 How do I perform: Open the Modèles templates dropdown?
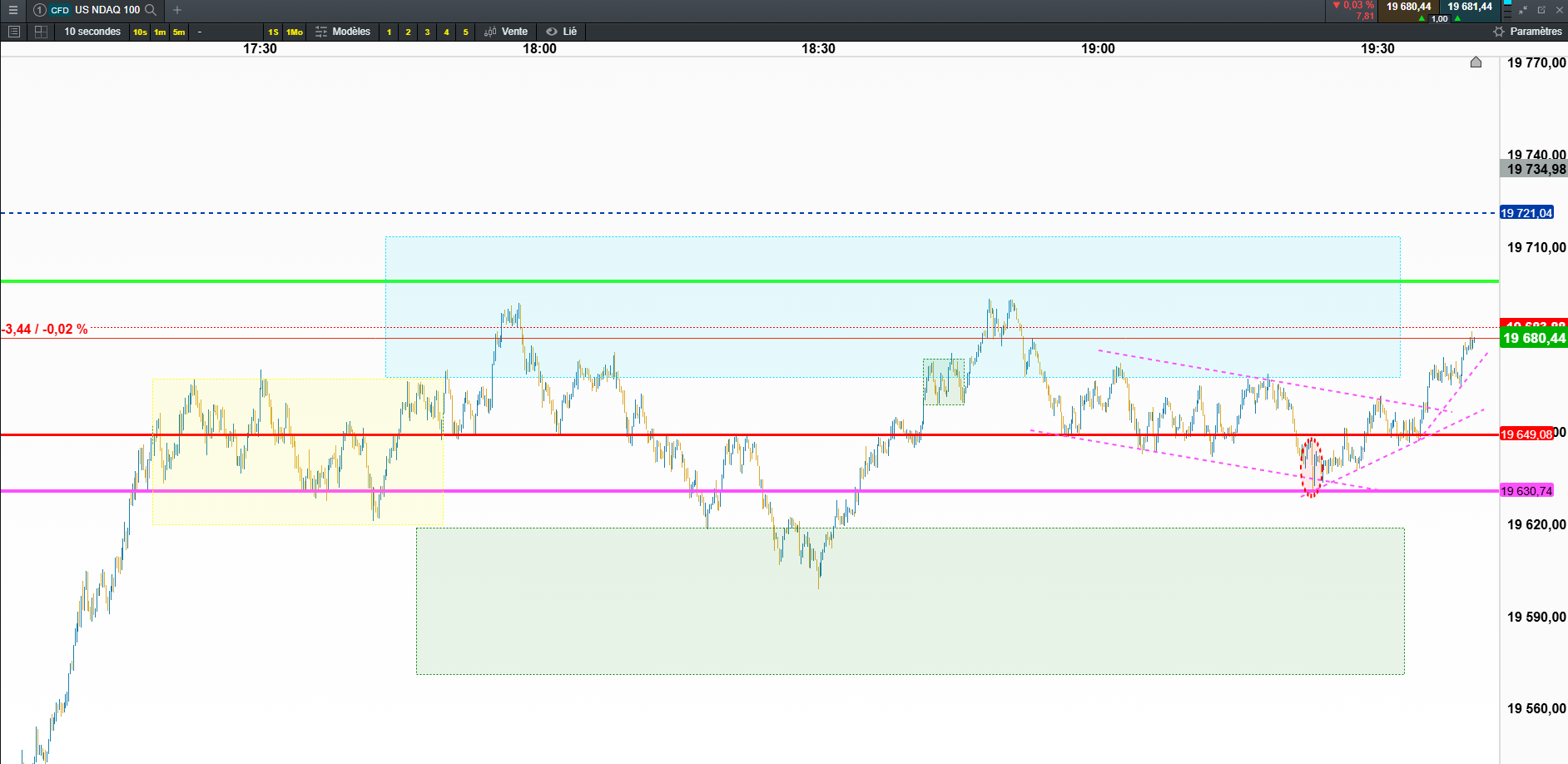pos(343,32)
